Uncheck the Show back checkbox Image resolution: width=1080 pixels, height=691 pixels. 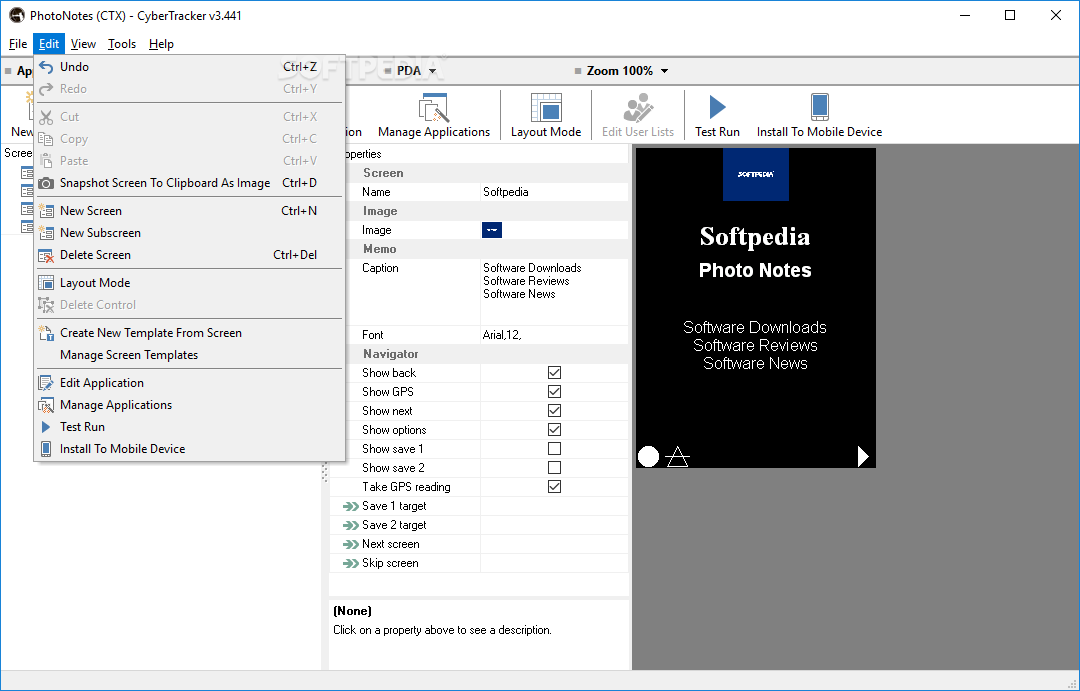tap(554, 373)
